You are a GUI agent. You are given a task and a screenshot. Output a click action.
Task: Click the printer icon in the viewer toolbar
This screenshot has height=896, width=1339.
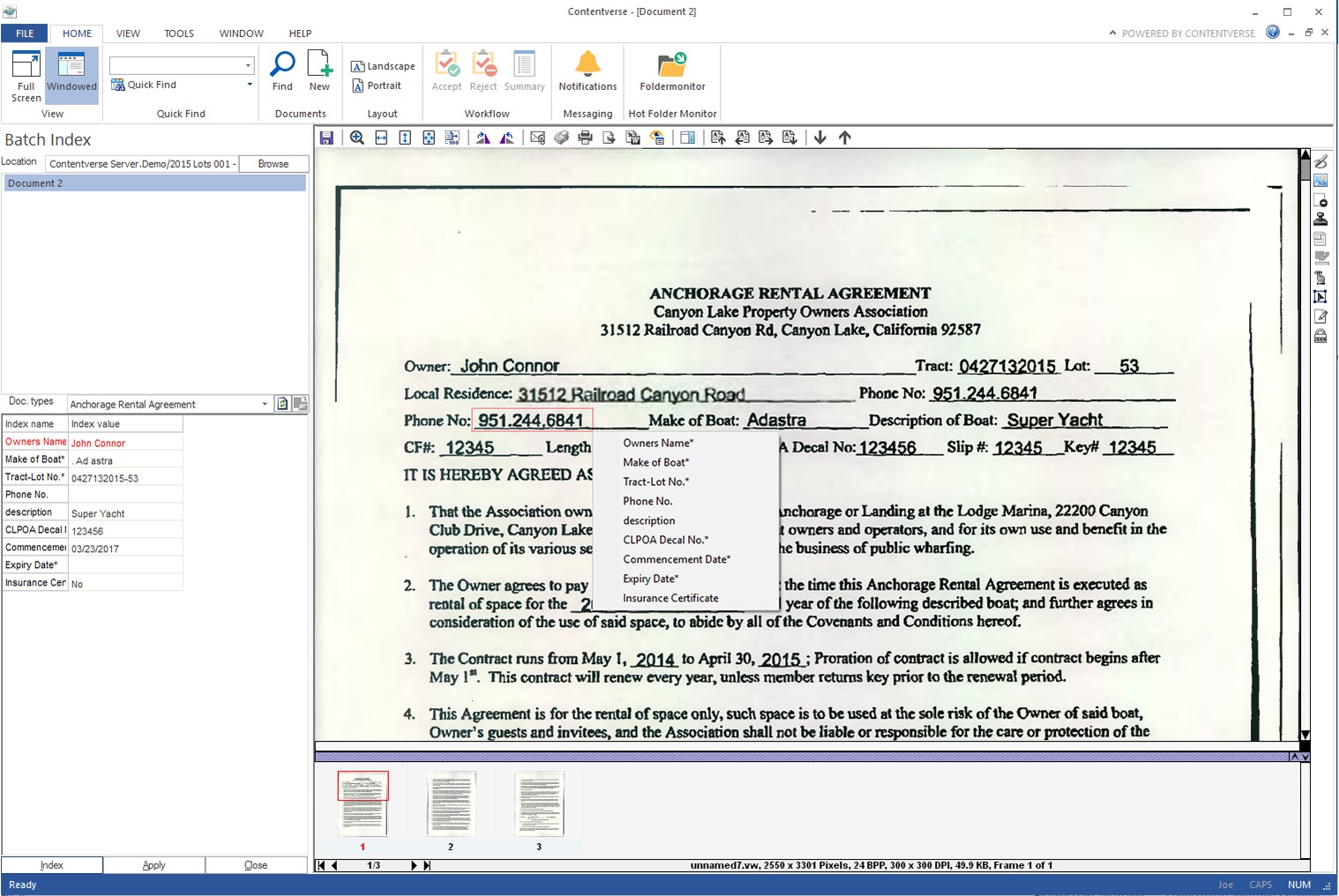(585, 138)
